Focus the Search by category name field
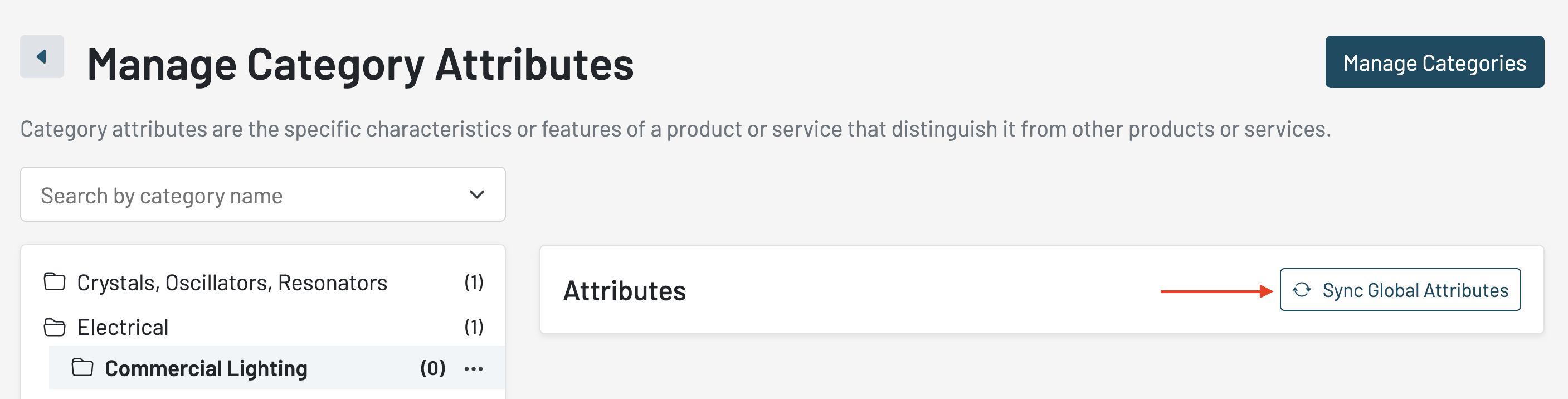The height and width of the screenshot is (399, 1568). (x=244, y=195)
